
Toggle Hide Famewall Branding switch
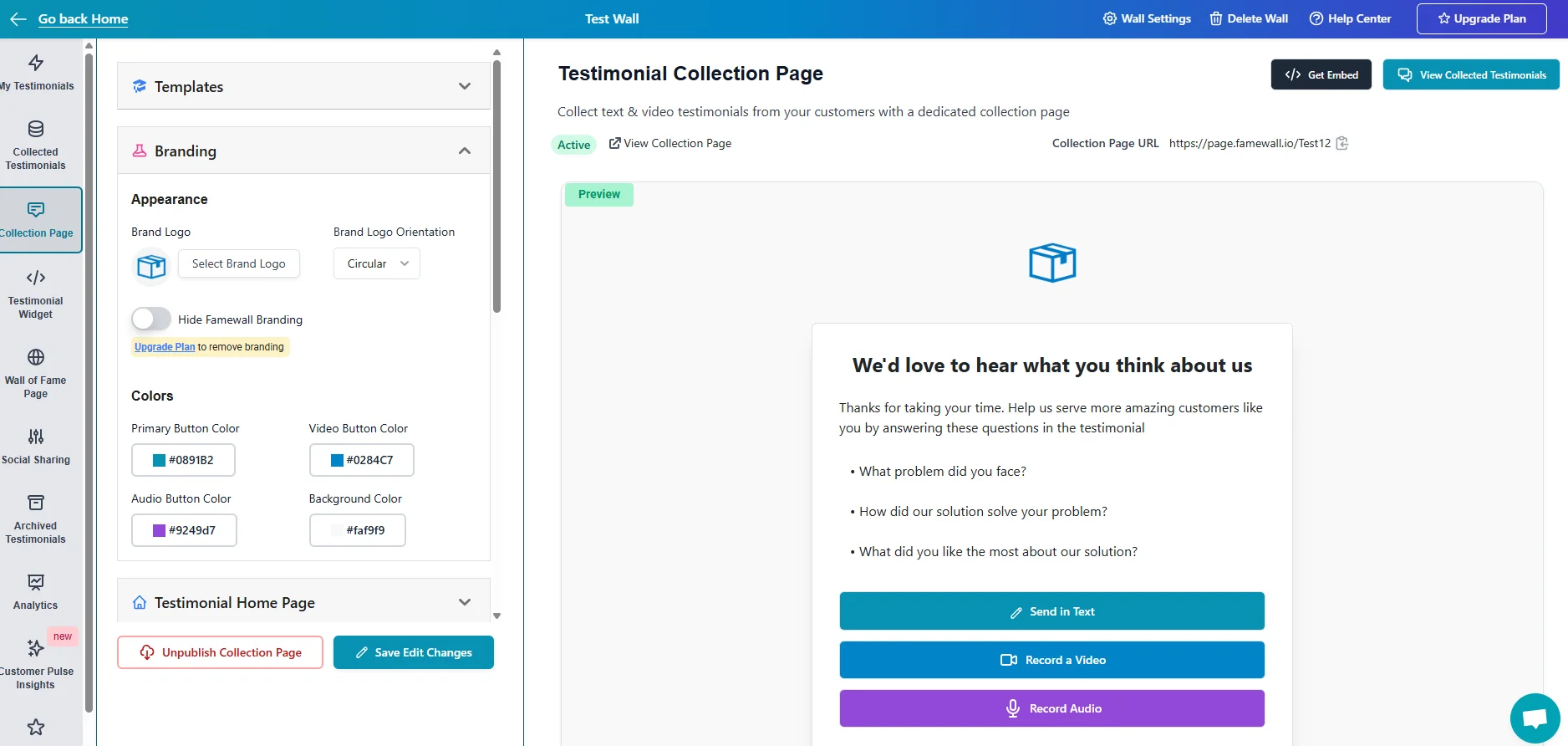(151, 319)
